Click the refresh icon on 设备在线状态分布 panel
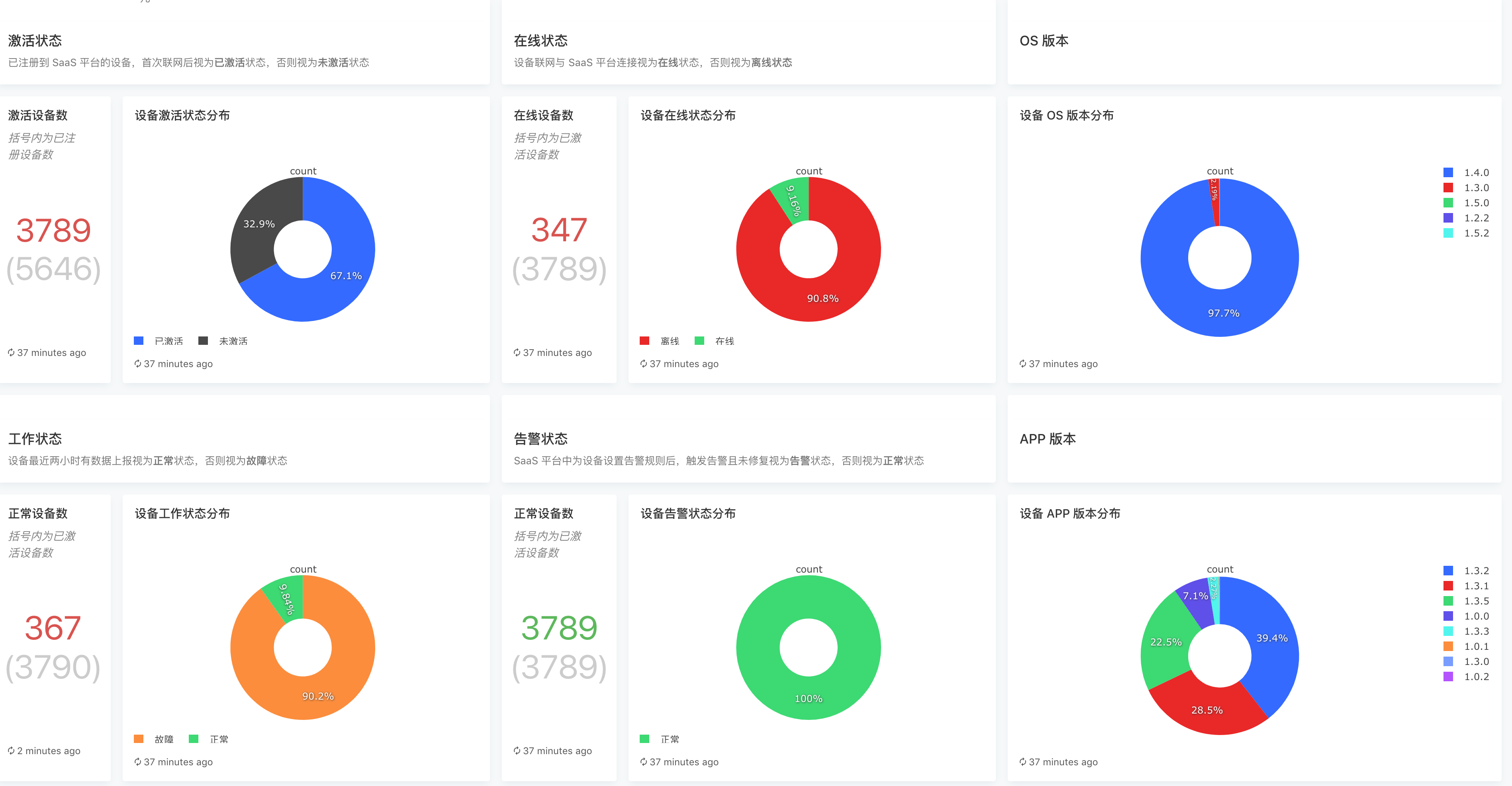This screenshot has width=1512, height=786. coord(643,364)
